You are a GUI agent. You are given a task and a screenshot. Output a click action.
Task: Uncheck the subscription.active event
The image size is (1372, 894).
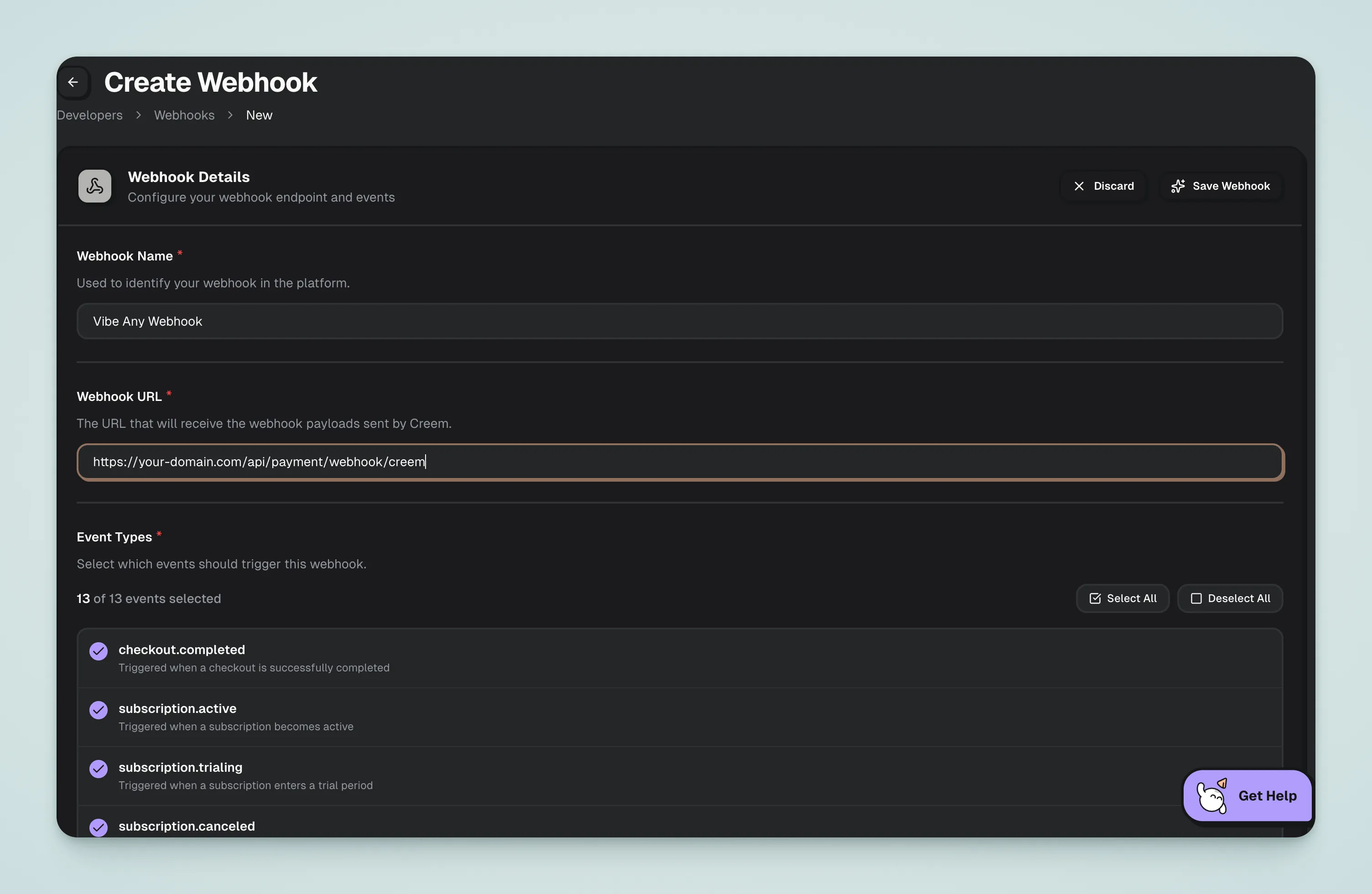pos(99,710)
